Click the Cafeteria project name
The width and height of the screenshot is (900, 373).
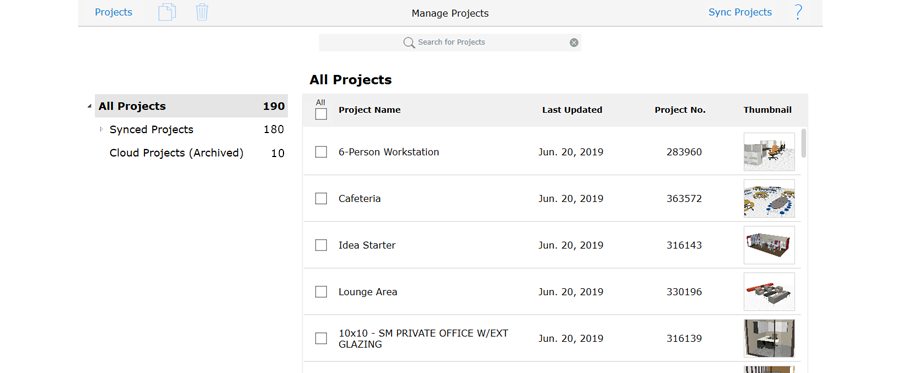[359, 199]
